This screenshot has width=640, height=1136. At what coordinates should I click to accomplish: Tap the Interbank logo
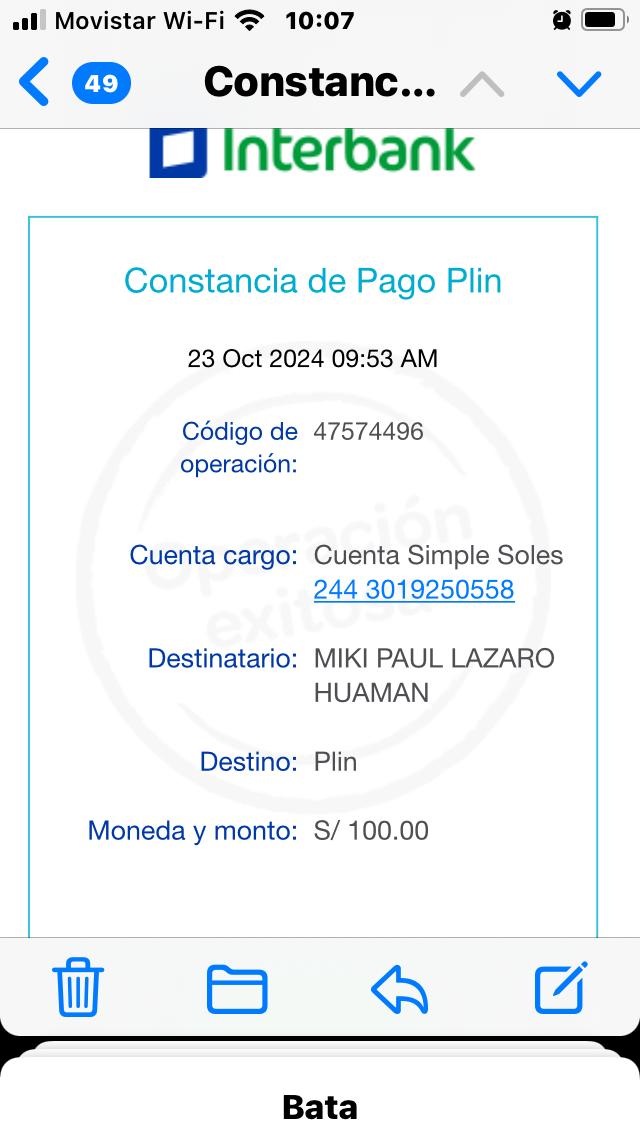pyautogui.click(x=312, y=150)
